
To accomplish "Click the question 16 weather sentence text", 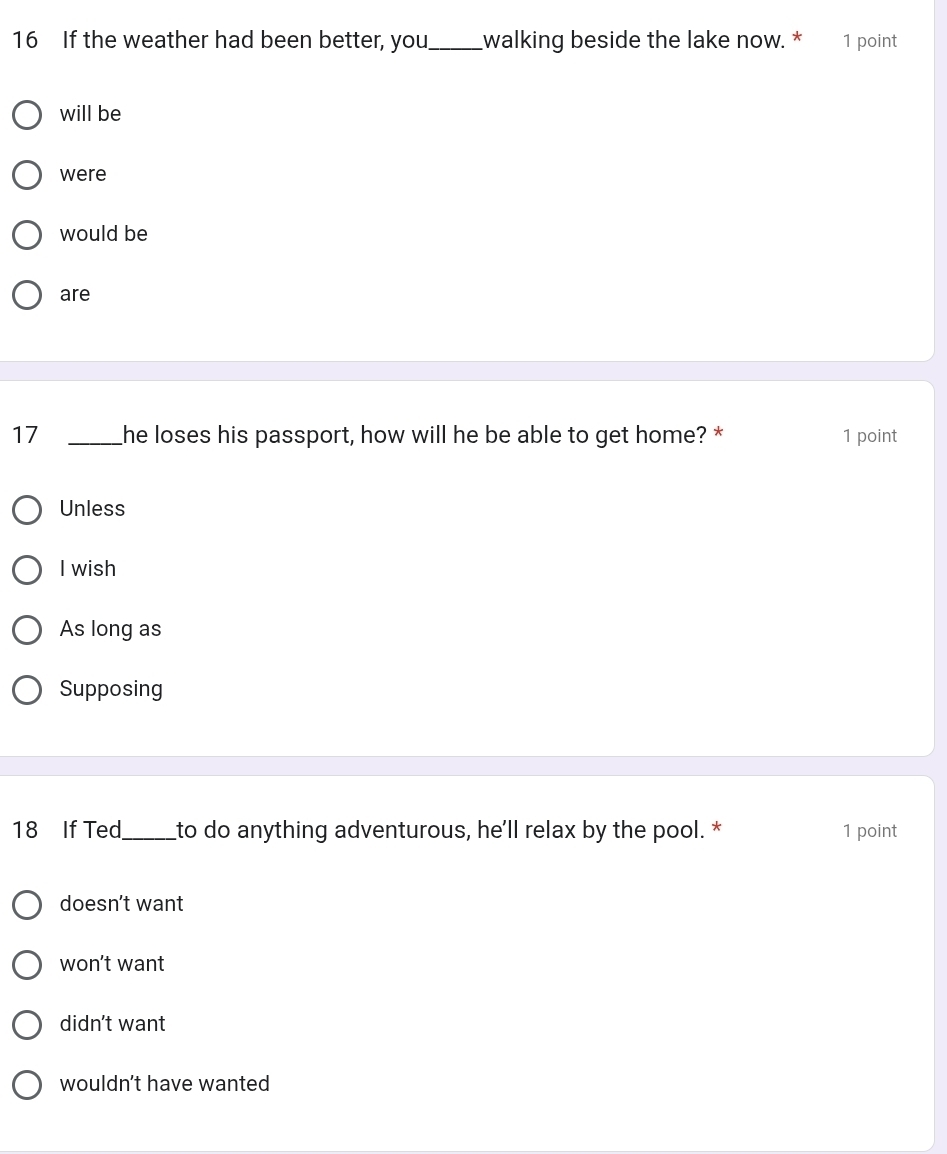I will tap(420, 41).
